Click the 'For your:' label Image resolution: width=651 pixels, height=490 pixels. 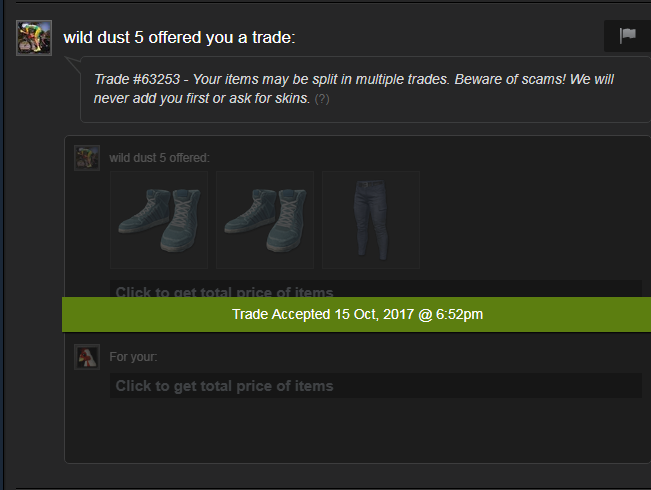(x=133, y=357)
